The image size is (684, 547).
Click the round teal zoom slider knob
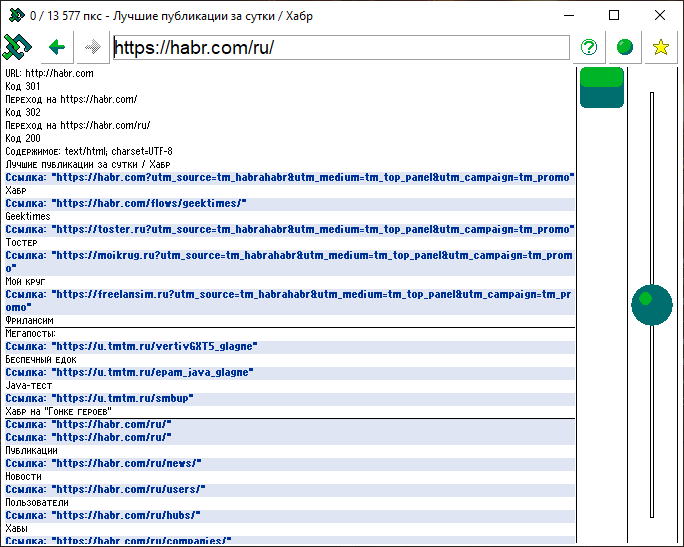(652, 305)
